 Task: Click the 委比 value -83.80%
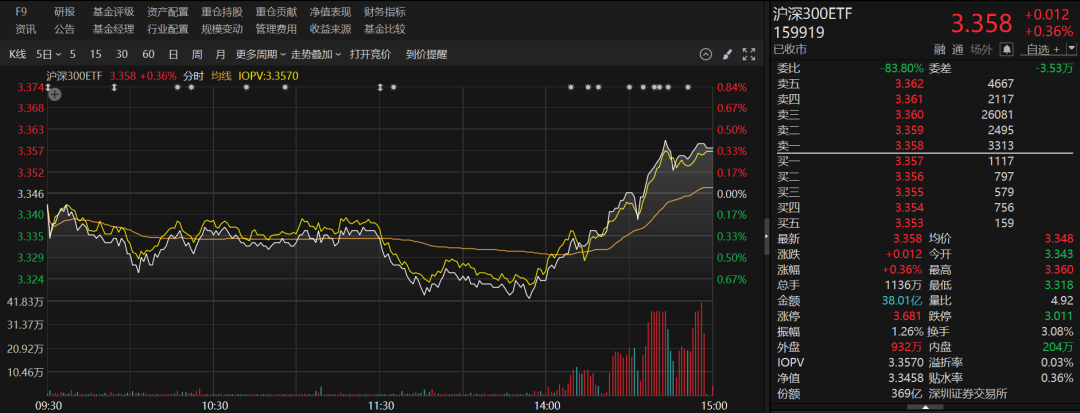coord(901,68)
